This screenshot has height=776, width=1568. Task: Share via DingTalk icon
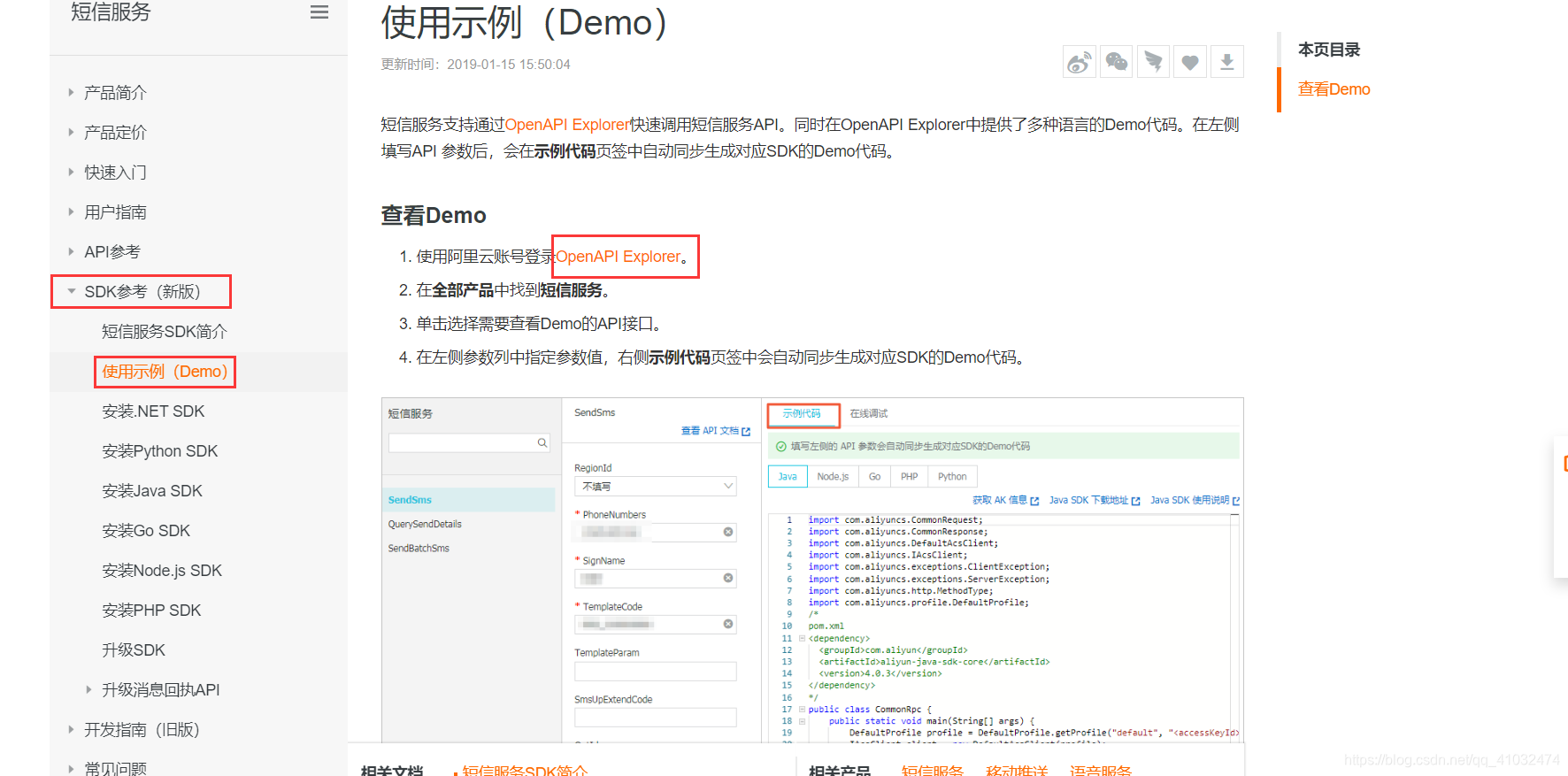(1153, 62)
